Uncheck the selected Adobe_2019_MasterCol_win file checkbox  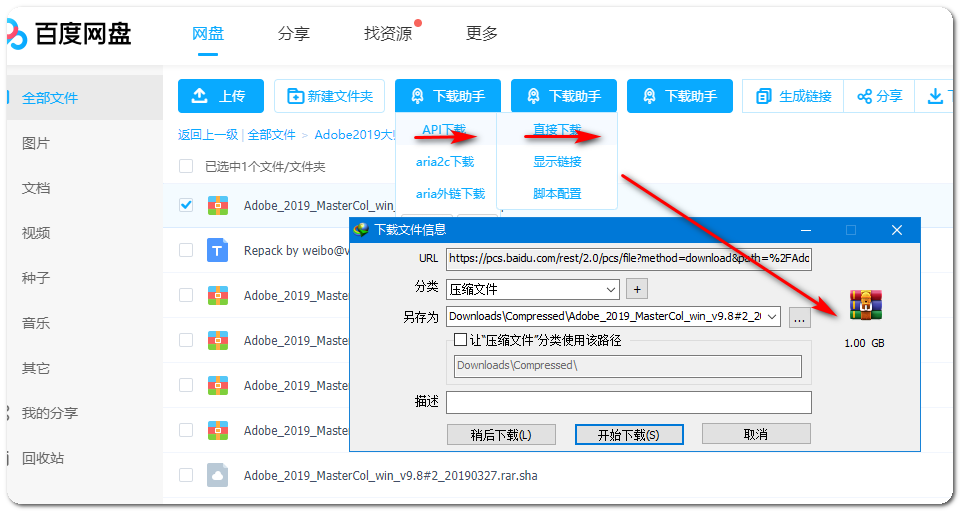[x=186, y=205]
